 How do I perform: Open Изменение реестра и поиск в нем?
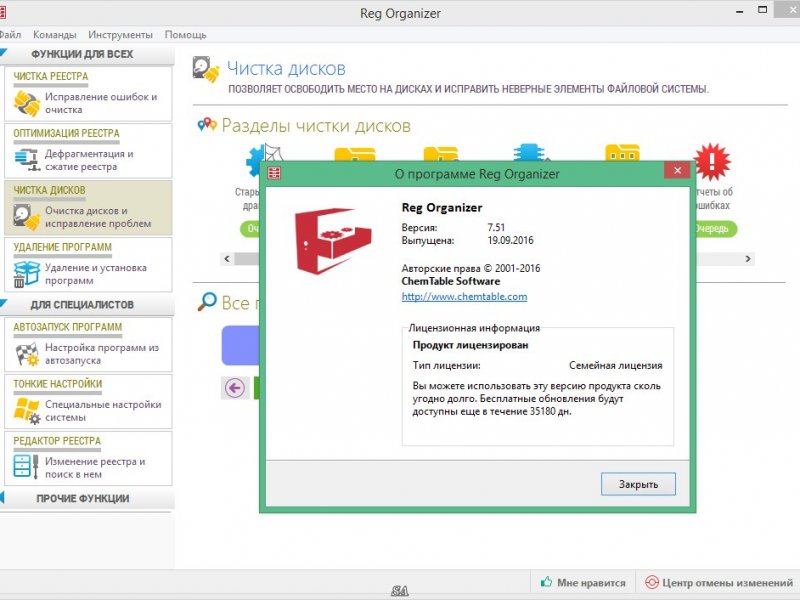95,468
